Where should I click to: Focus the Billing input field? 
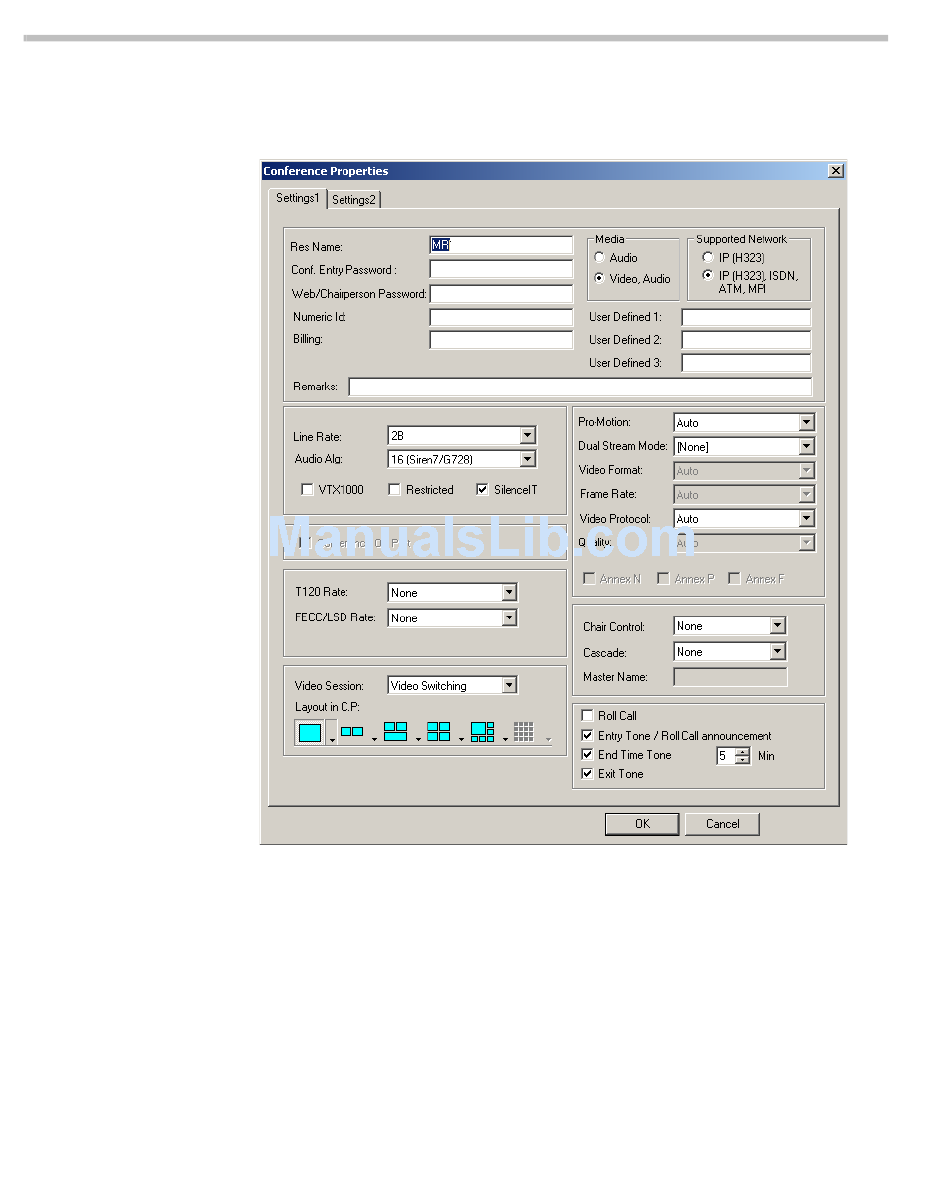point(501,340)
